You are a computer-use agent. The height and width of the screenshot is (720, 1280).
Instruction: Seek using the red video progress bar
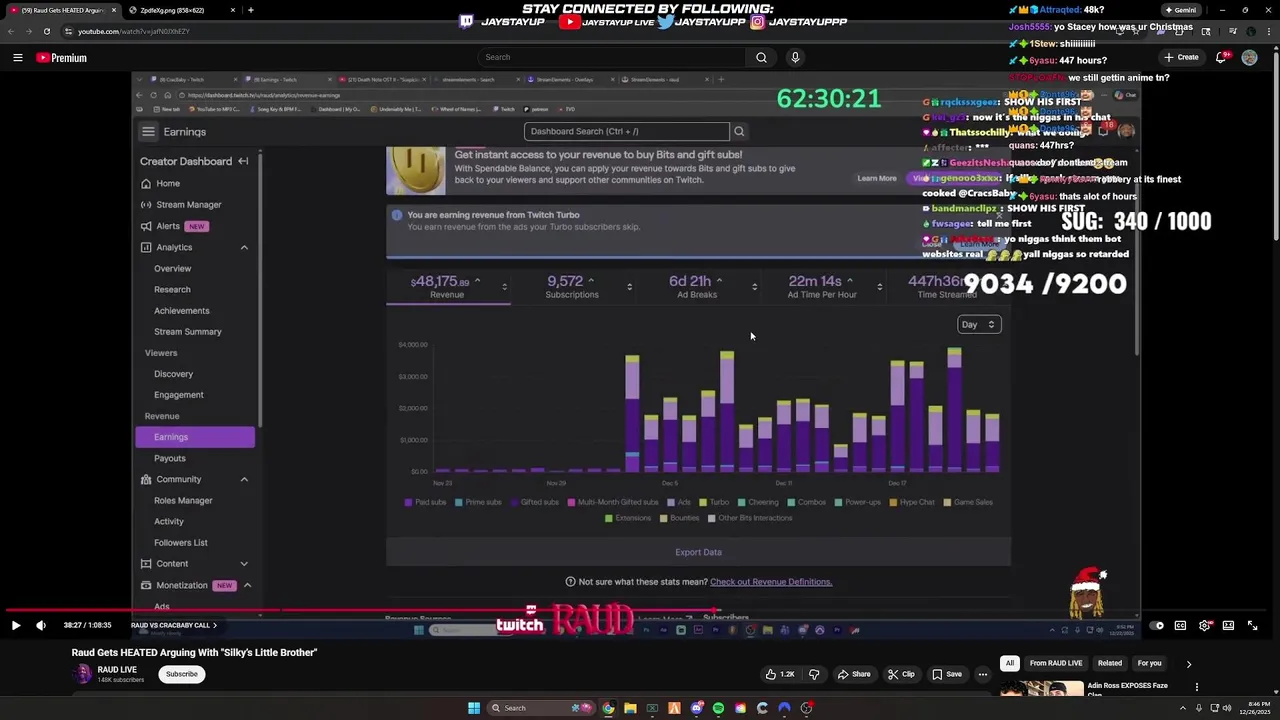(640, 610)
